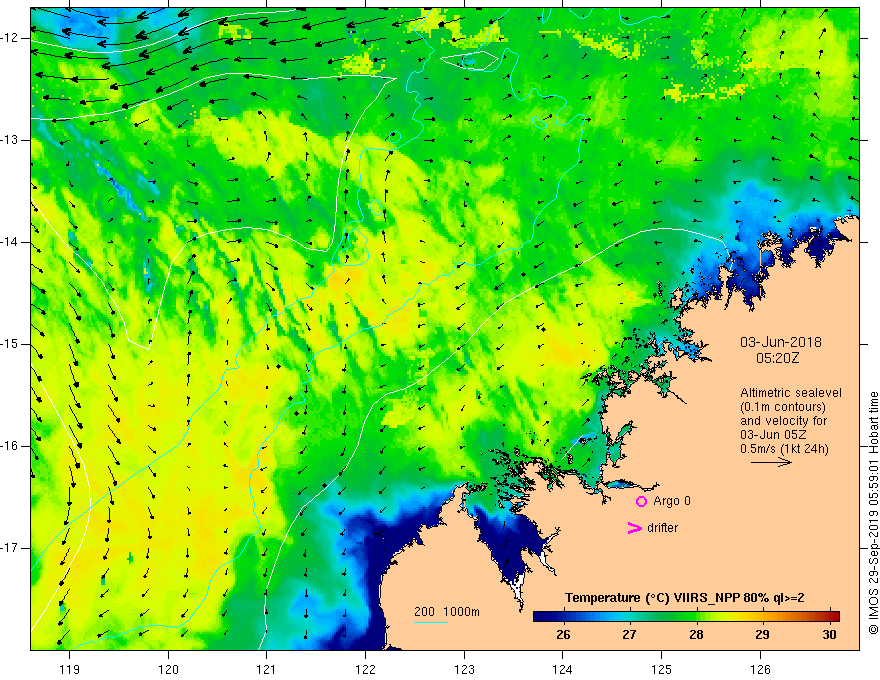The image size is (880, 680).
Task: Click the longitude label 125
Action: (662, 669)
